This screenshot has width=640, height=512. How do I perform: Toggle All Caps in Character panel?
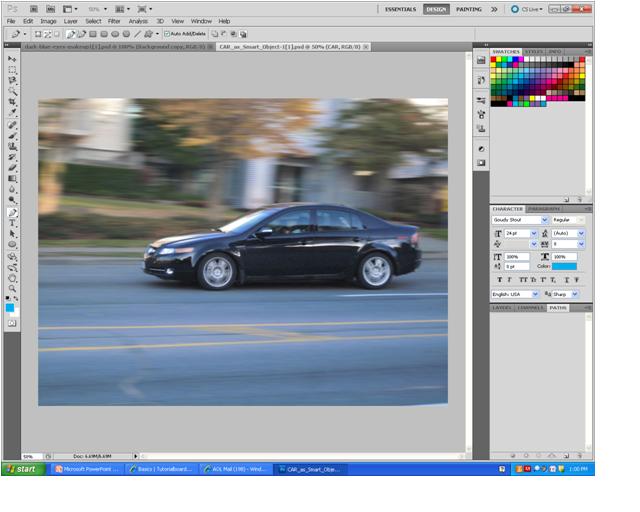point(523,280)
